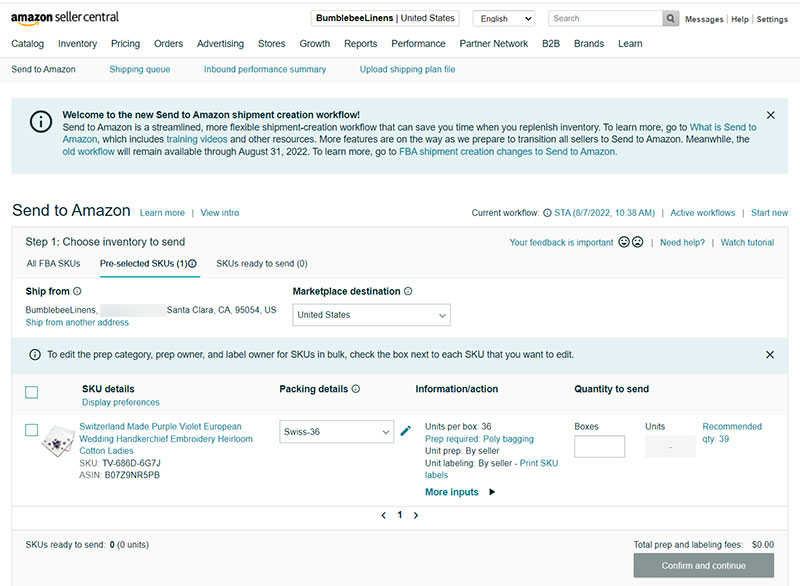
Task: Tick the checkbox for the Switzerland handkerchief SKU
Action: pos(32,430)
